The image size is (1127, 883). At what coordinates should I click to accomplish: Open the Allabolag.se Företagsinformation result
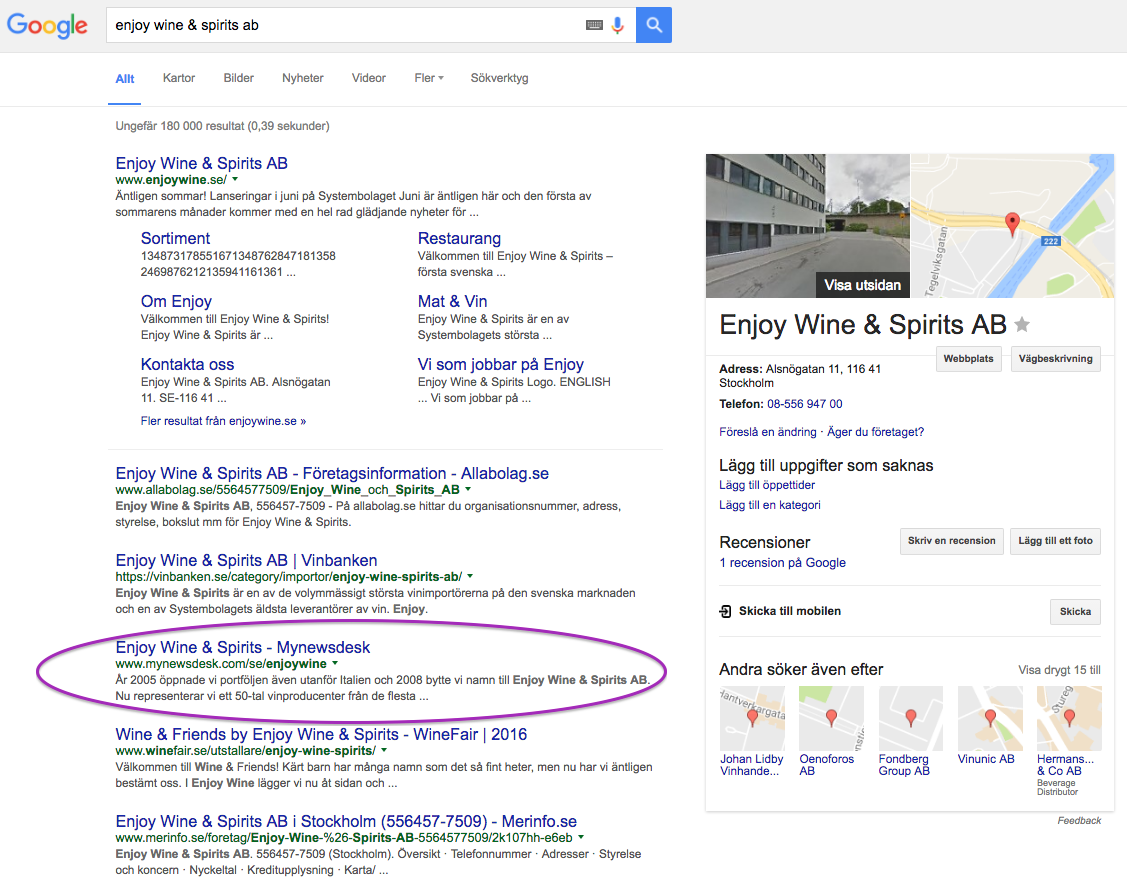332,473
